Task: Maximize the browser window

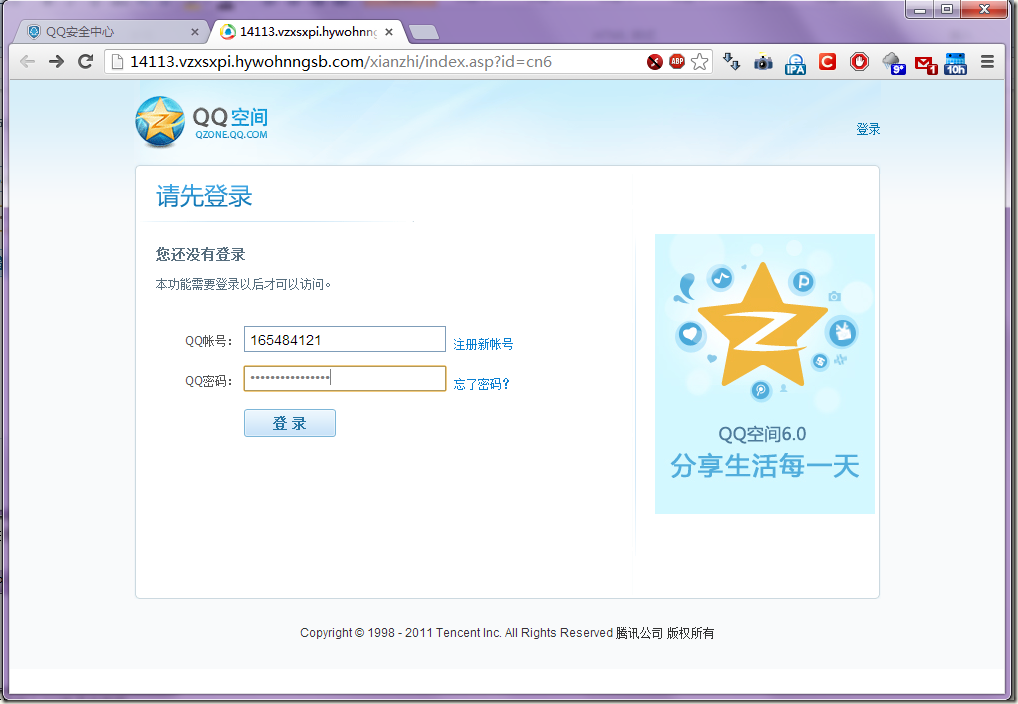Action: [947, 9]
